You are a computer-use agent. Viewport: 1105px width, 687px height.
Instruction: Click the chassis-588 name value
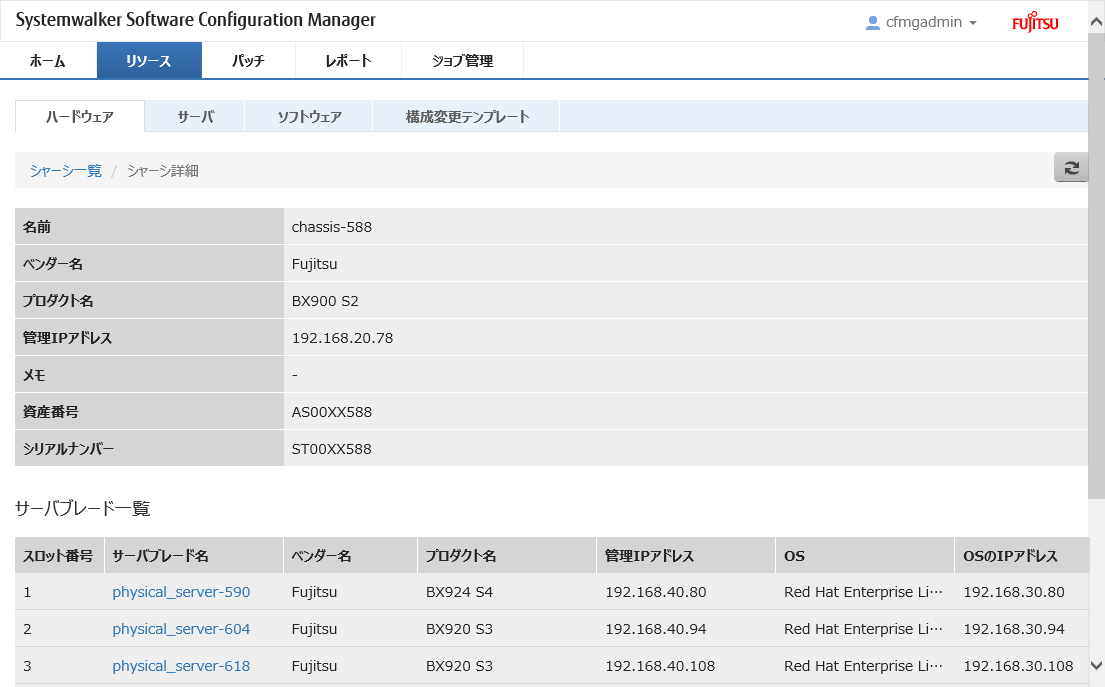tap(332, 227)
